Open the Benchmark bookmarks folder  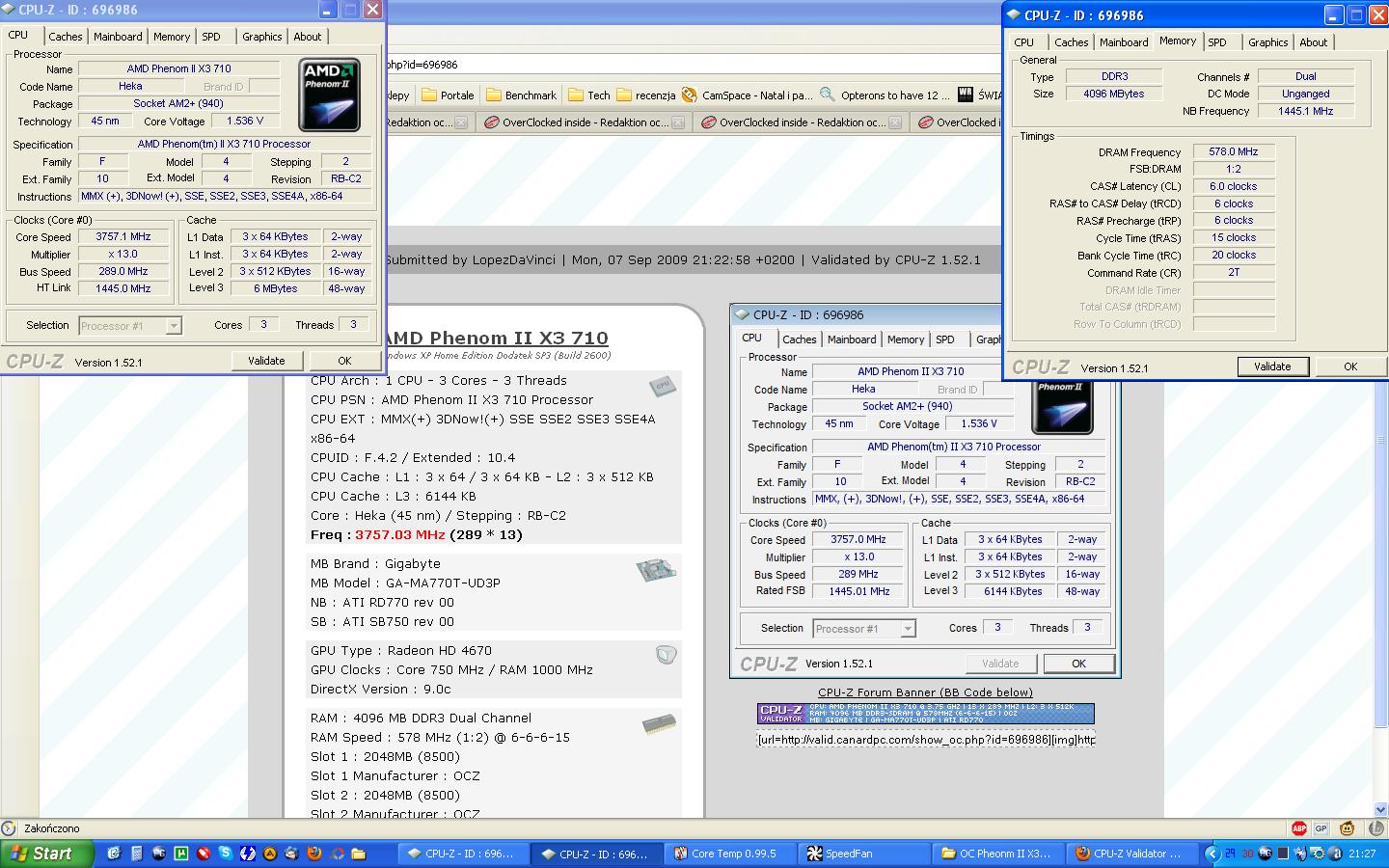pyautogui.click(x=521, y=95)
